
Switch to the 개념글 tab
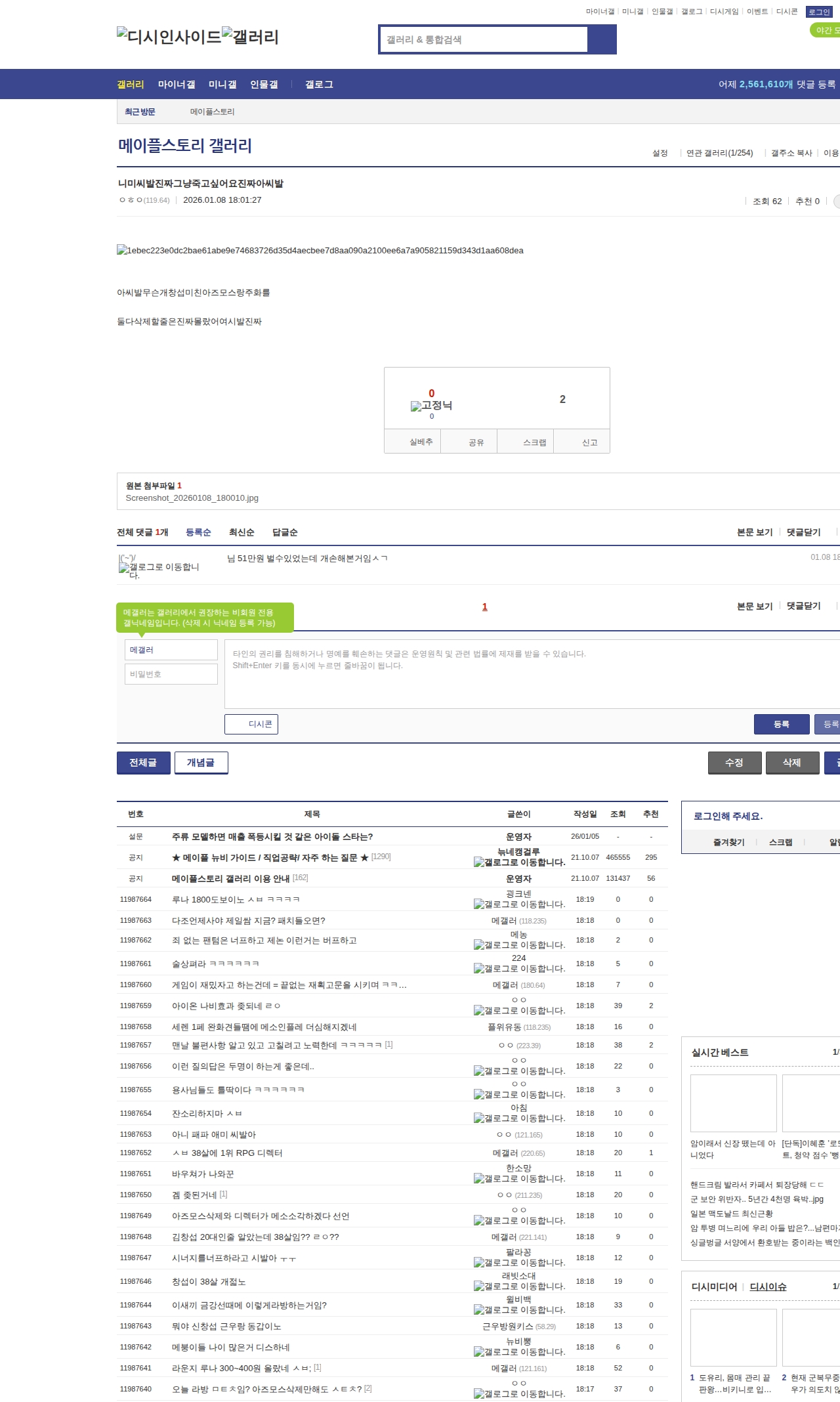(x=201, y=763)
